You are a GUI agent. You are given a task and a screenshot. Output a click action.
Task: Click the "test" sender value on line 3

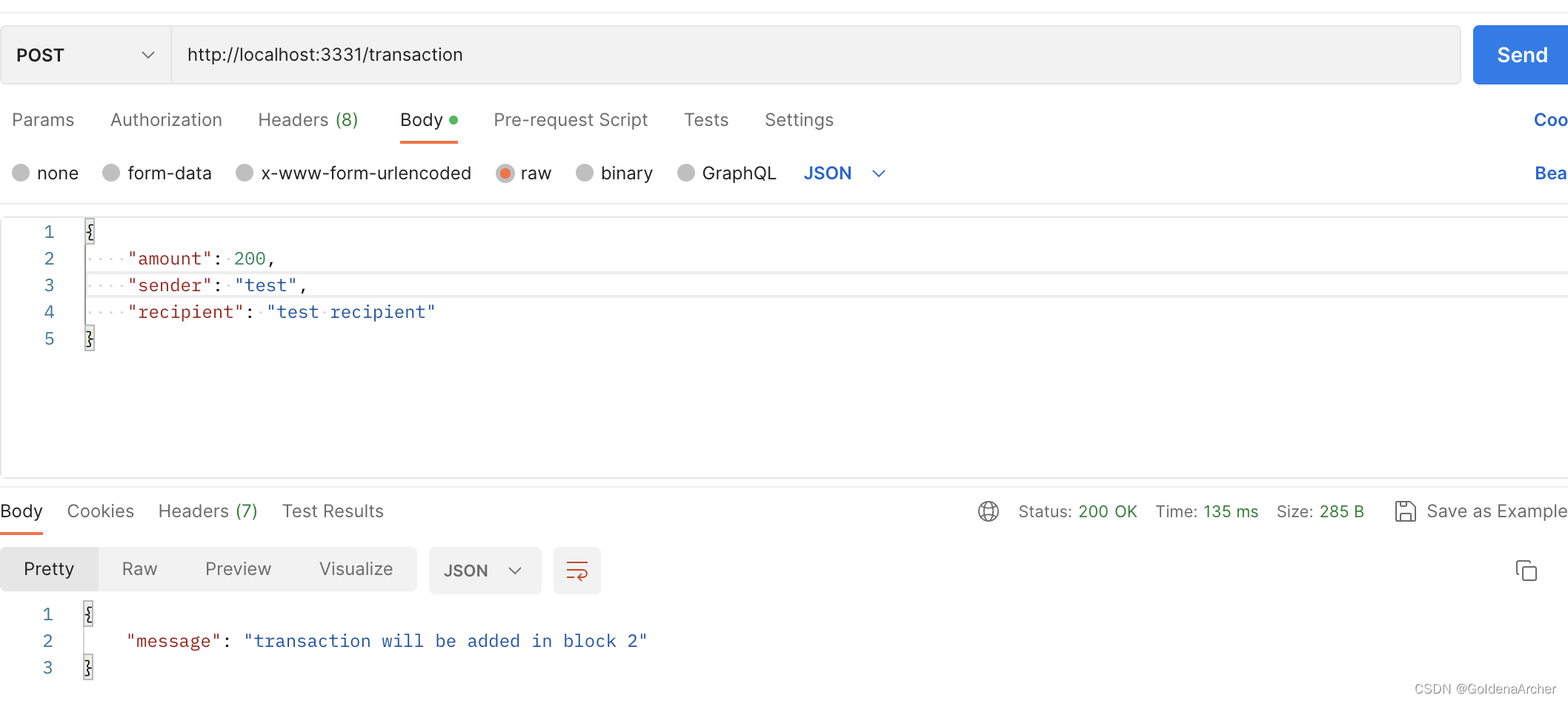[x=266, y=285]
